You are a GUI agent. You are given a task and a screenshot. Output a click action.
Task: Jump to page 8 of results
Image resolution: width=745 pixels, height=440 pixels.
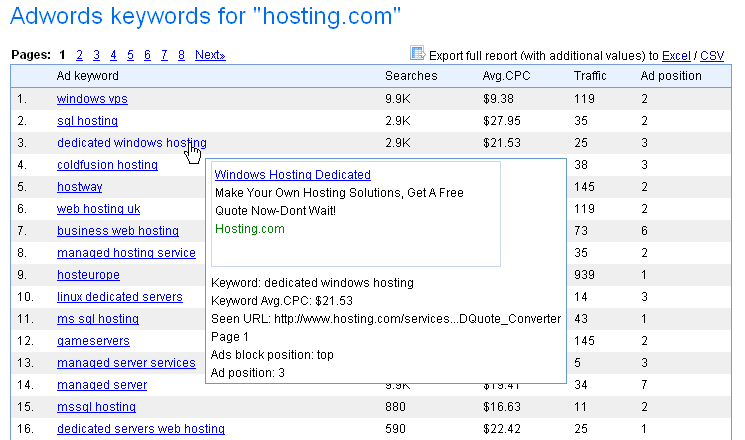click(x=181, y=55)
